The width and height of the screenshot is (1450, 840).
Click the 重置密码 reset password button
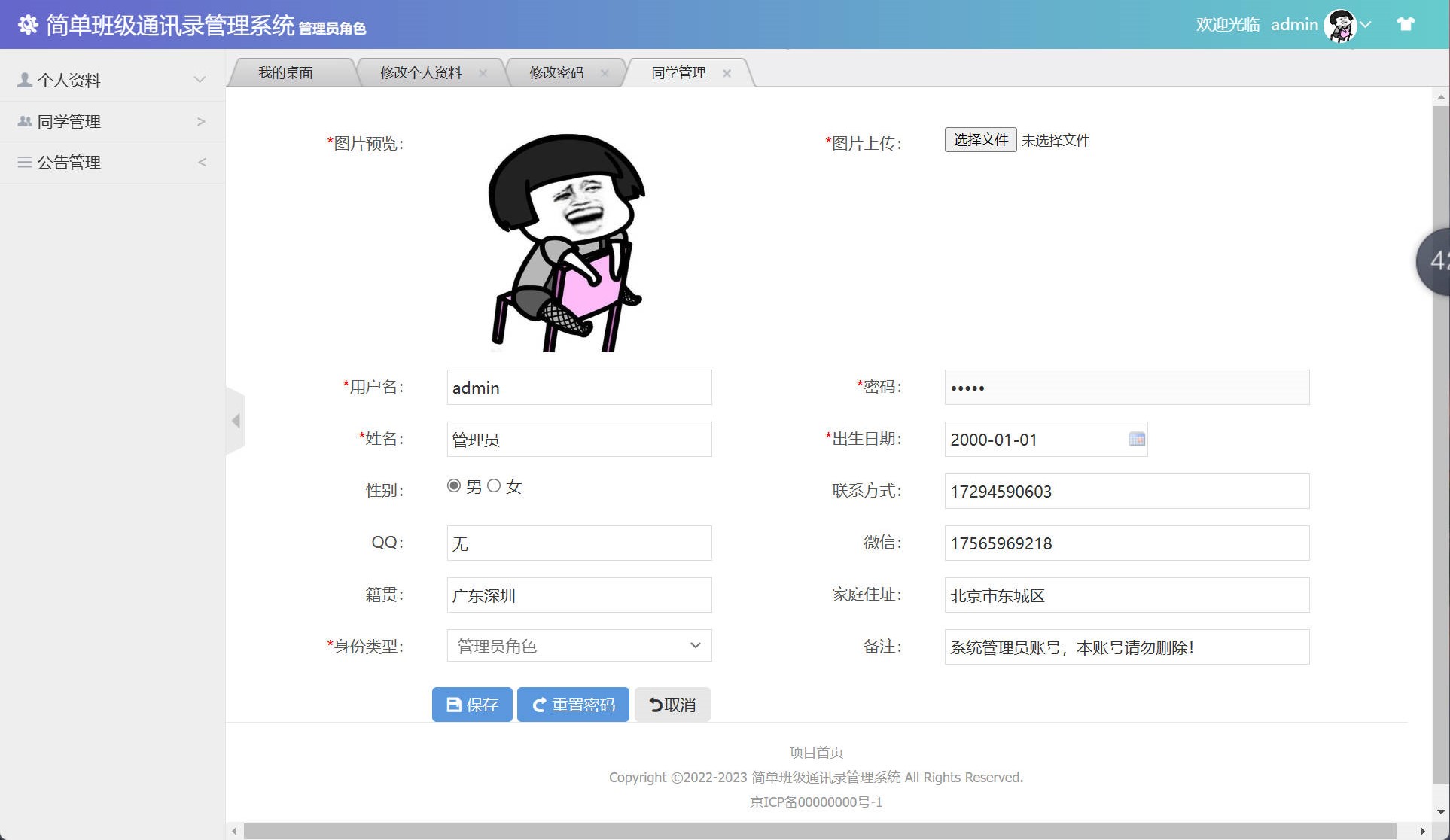pyautogui.click(x=573, y=704)
